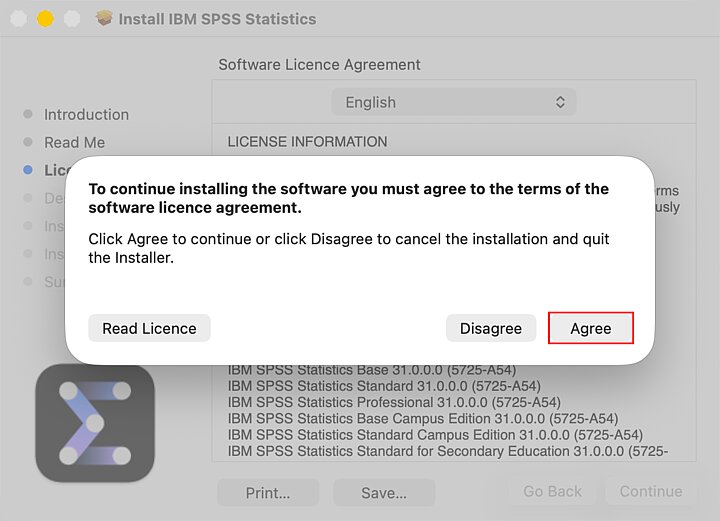Viewport: 720px width, 521px height.
Task: Click the blue bullet of the current Licence step
Action: (x=28, y=170)
